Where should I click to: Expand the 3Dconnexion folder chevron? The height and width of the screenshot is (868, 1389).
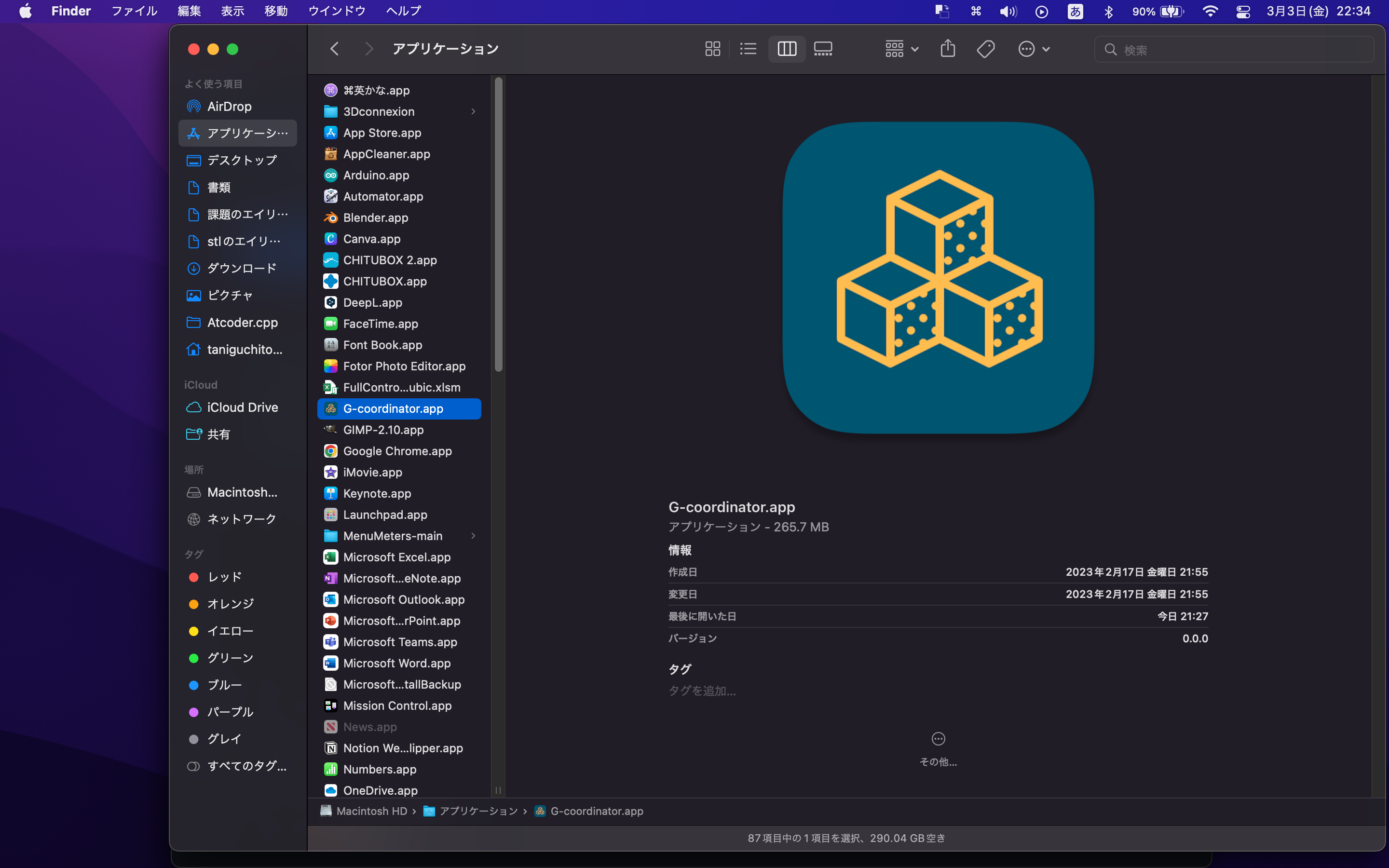tap(473, 111)
